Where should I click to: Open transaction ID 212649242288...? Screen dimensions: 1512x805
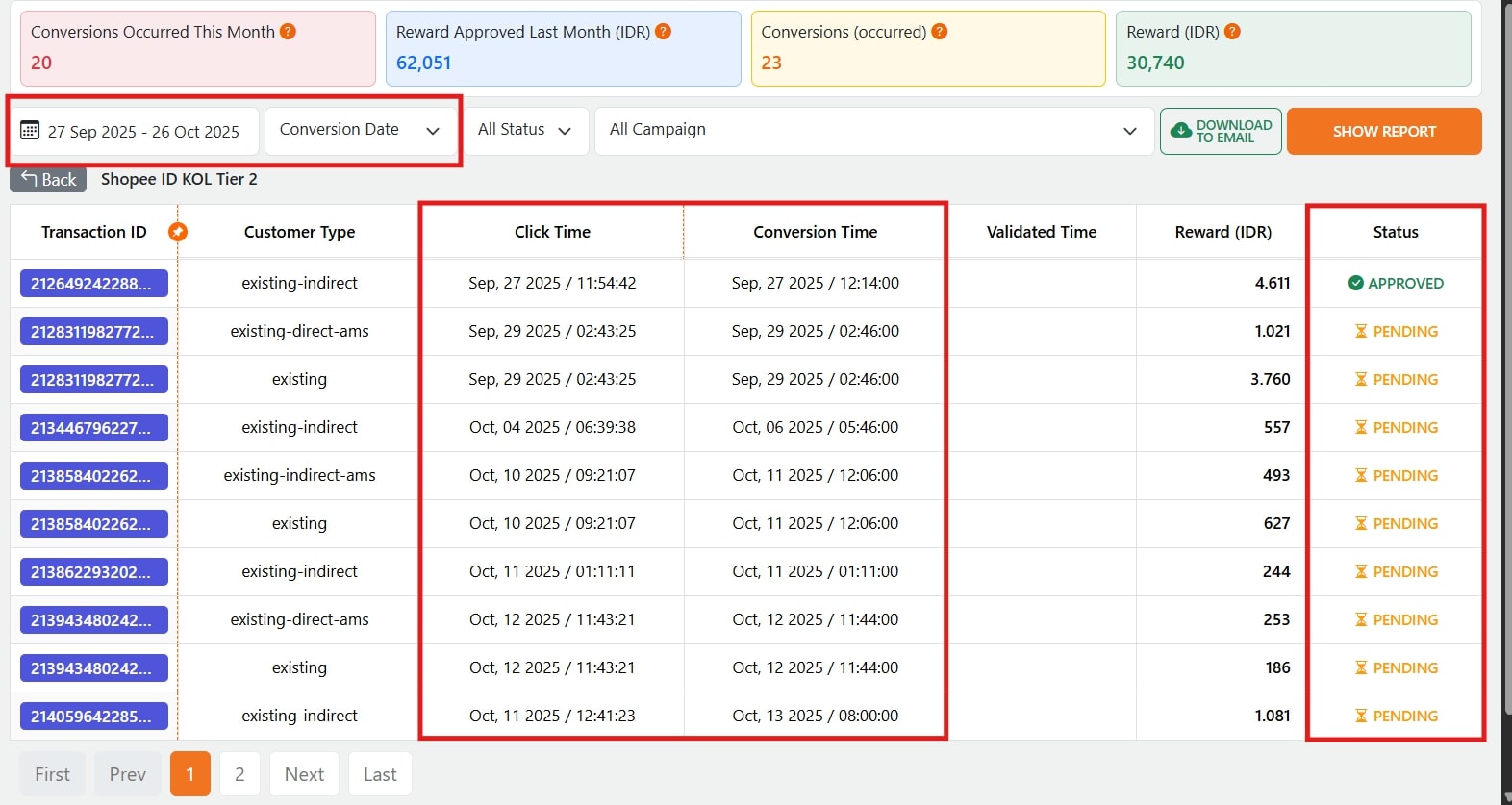tap(93, 284)
